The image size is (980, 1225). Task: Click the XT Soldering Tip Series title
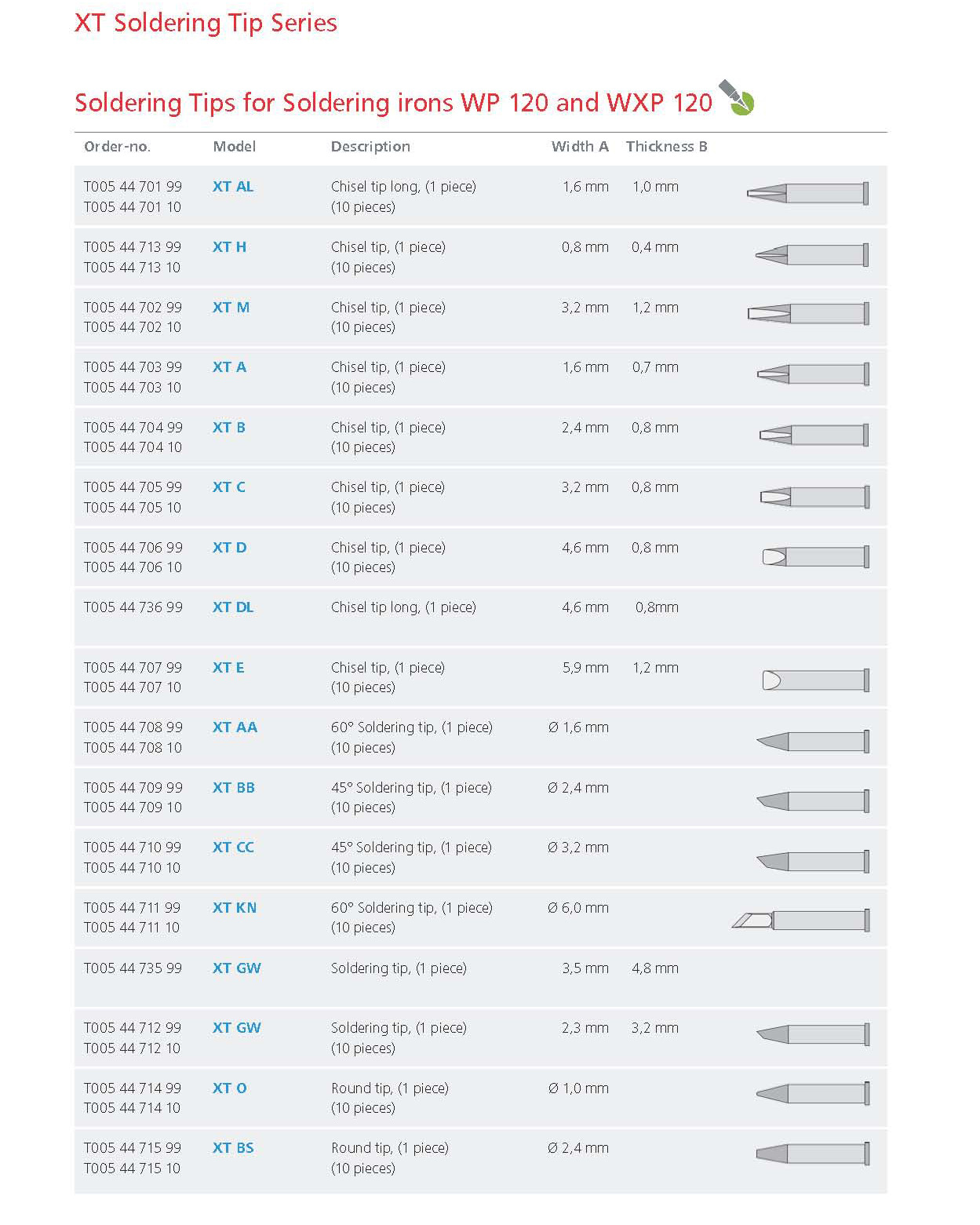tap(206, 23)
